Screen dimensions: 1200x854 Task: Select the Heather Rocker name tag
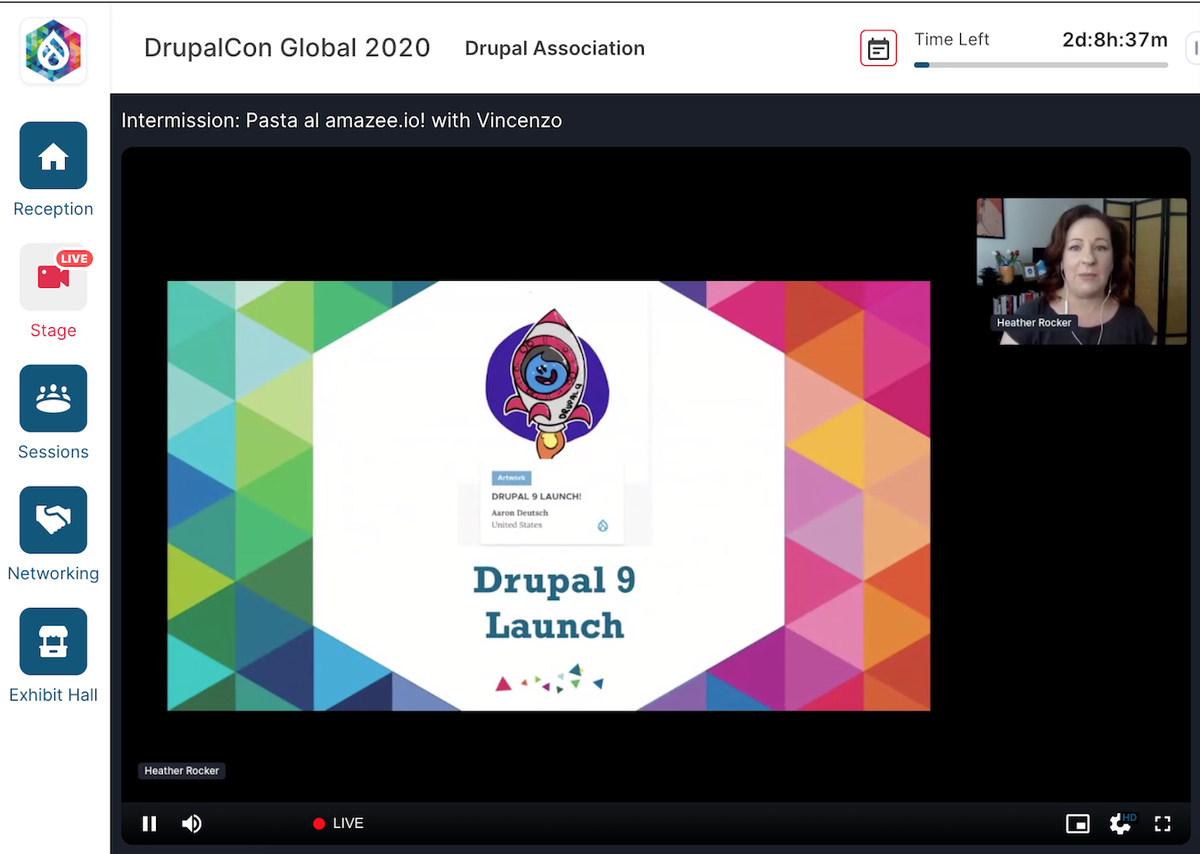click(x=181, y=770)
